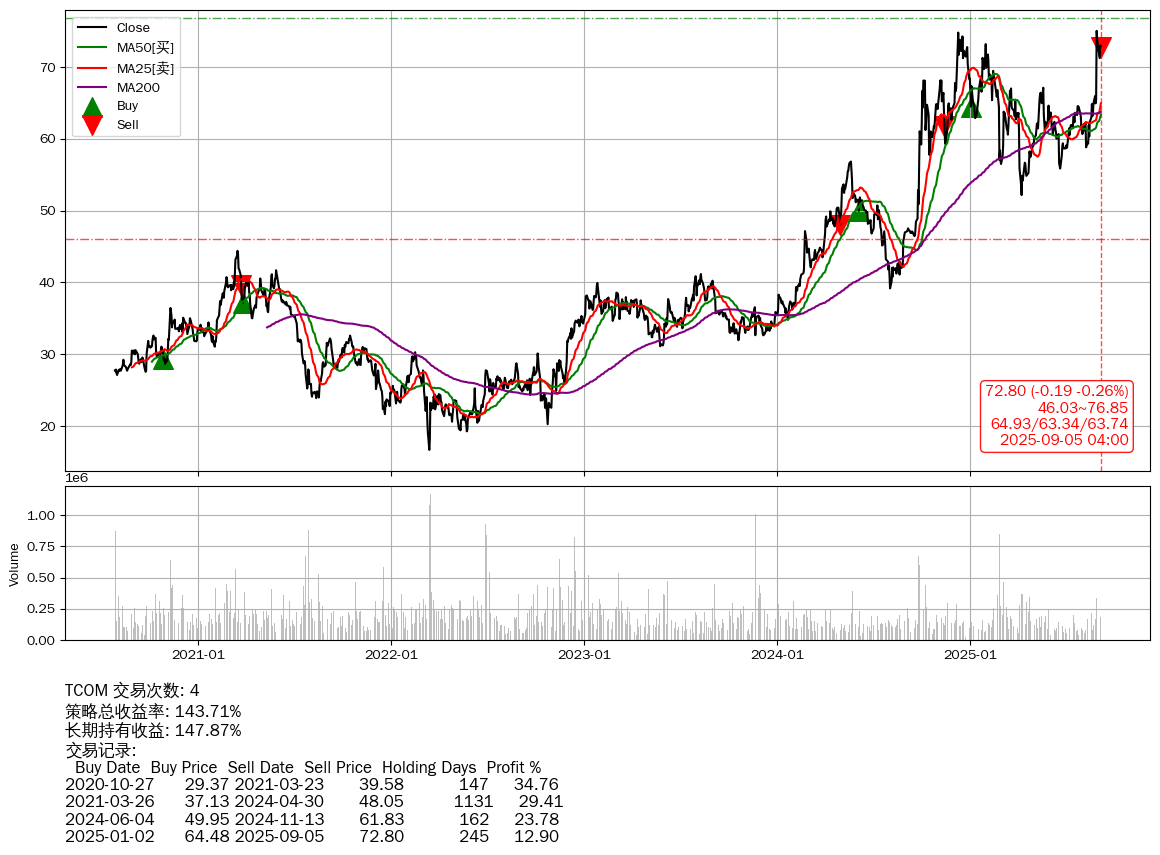This screenshot has width=1160, height=855.
Task: Click the green Buy marker at early 2025
Action: coord(971,107)
